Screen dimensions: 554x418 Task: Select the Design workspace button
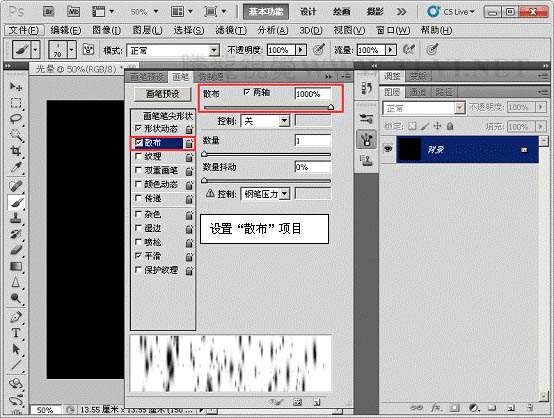307,12
